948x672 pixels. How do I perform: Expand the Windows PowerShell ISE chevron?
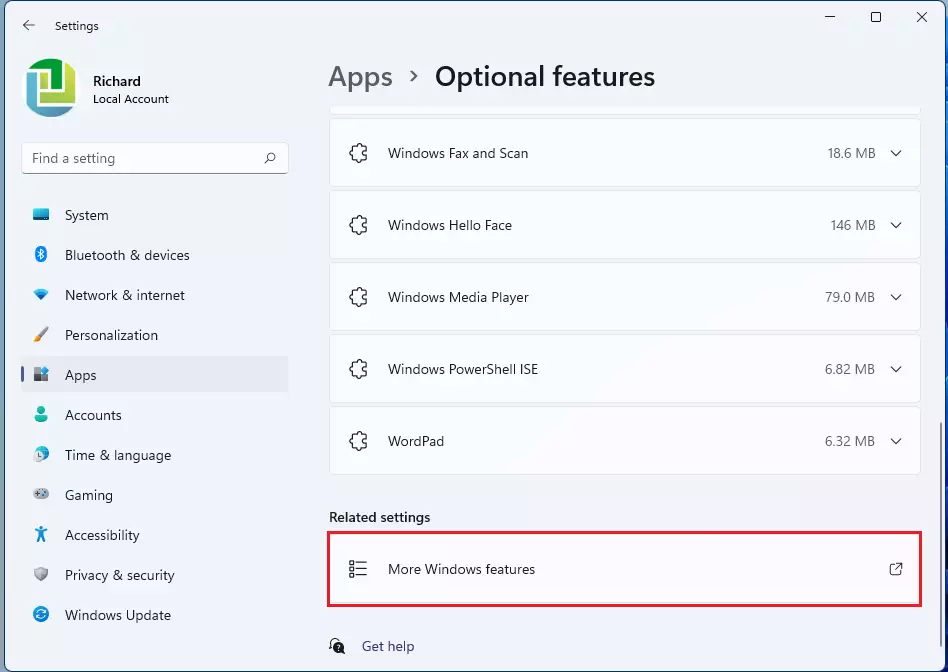coord(896,369)
